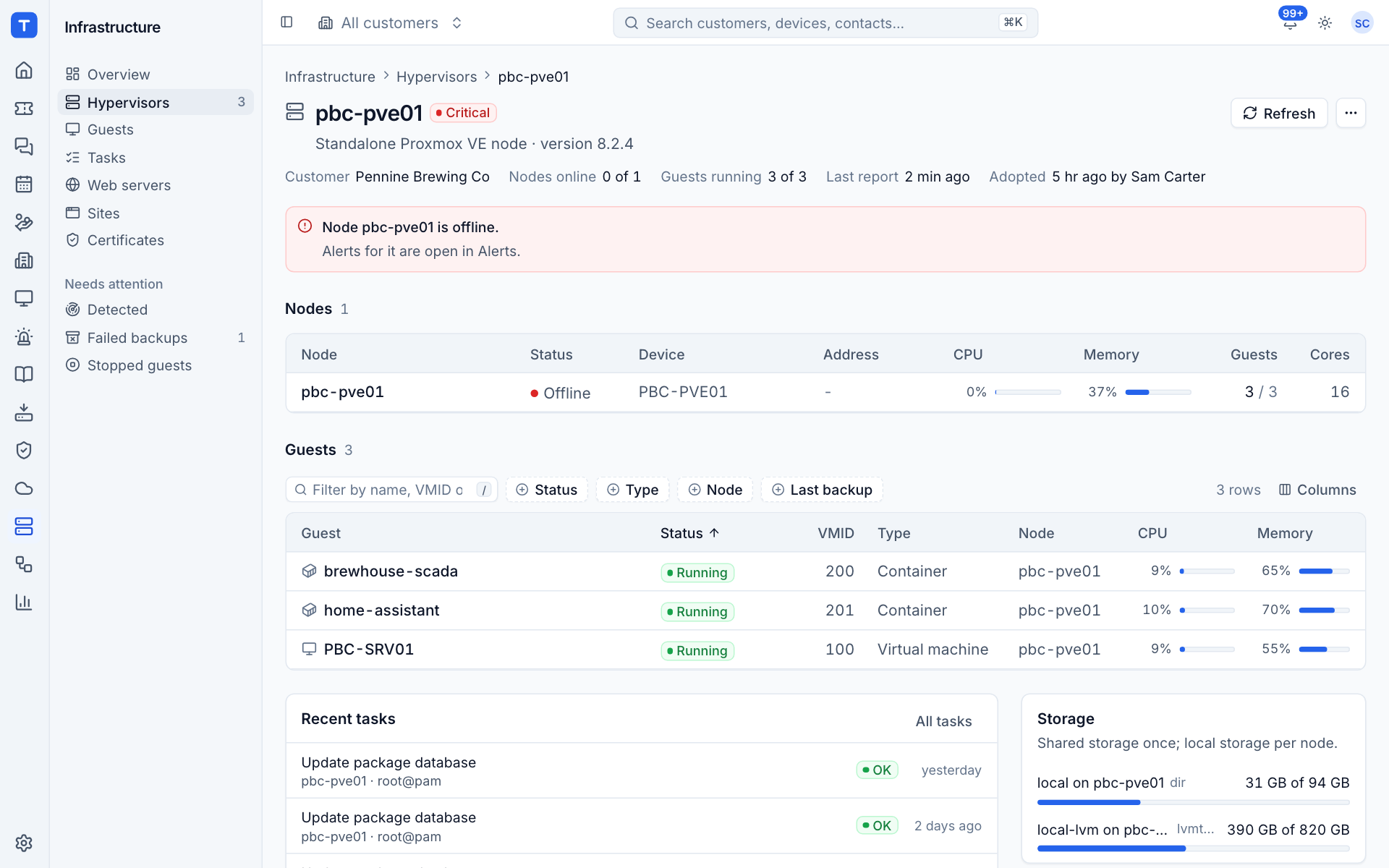1389x868 pixels.
Task: Open Tasks in sidebar
Action: (156, 158)
